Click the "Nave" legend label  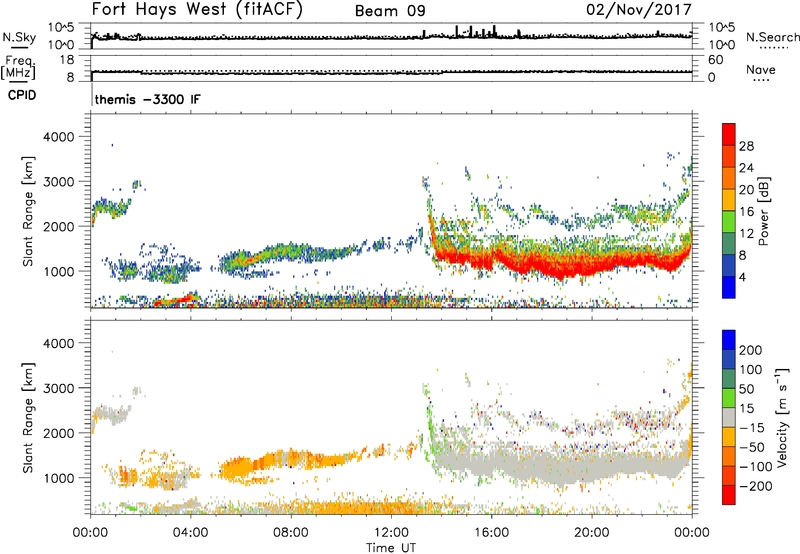click(761, 69)
